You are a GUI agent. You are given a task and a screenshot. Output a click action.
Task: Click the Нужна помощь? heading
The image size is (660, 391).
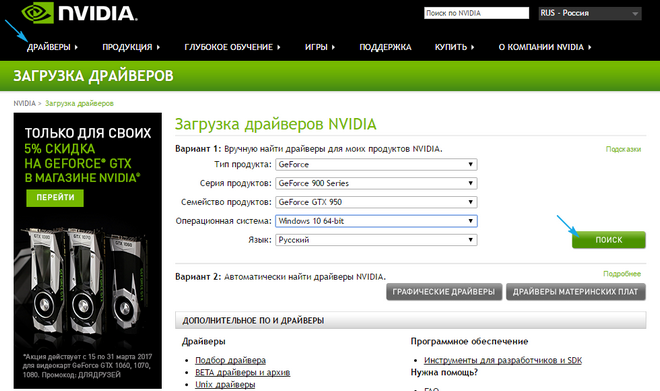[x=444, y=372]
